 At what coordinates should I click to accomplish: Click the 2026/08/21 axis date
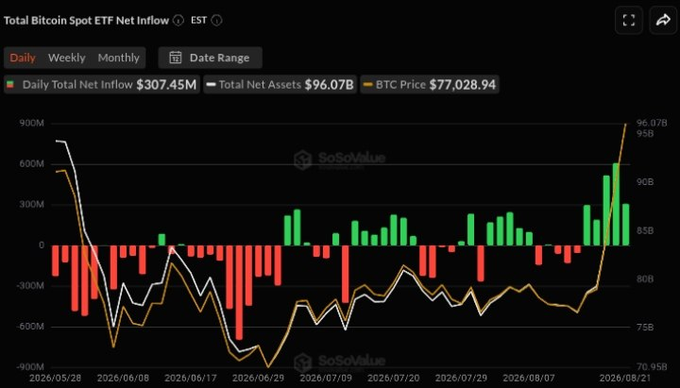click(x=625, y=378)
